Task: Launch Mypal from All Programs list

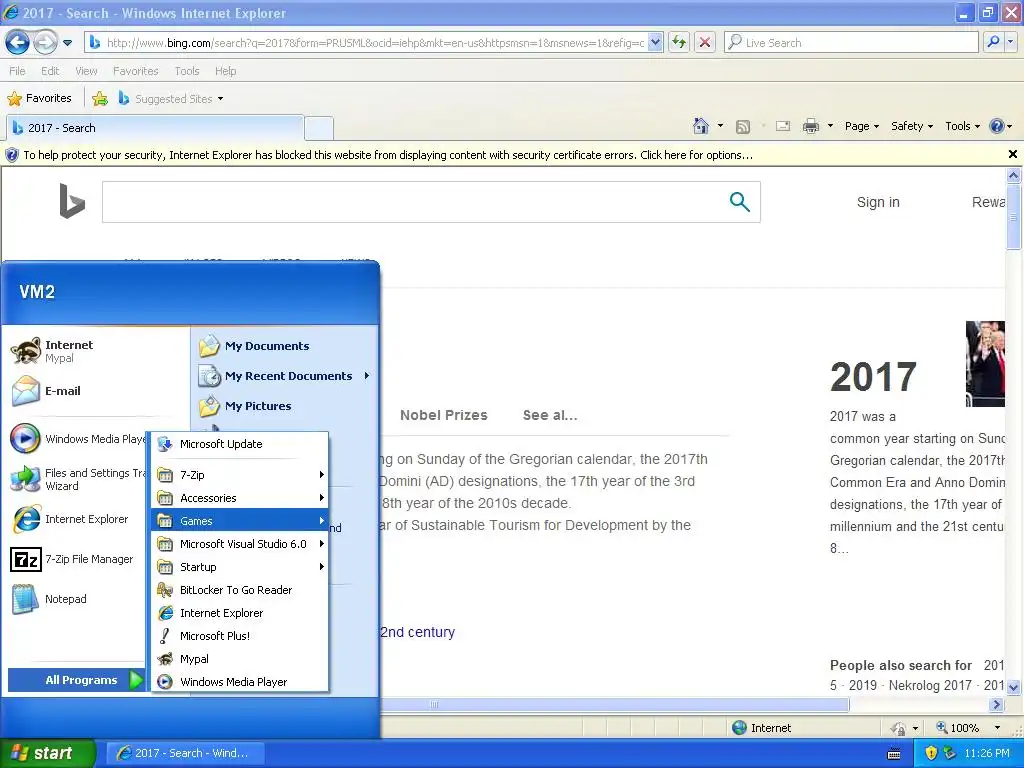Action: tap(240, 659)
